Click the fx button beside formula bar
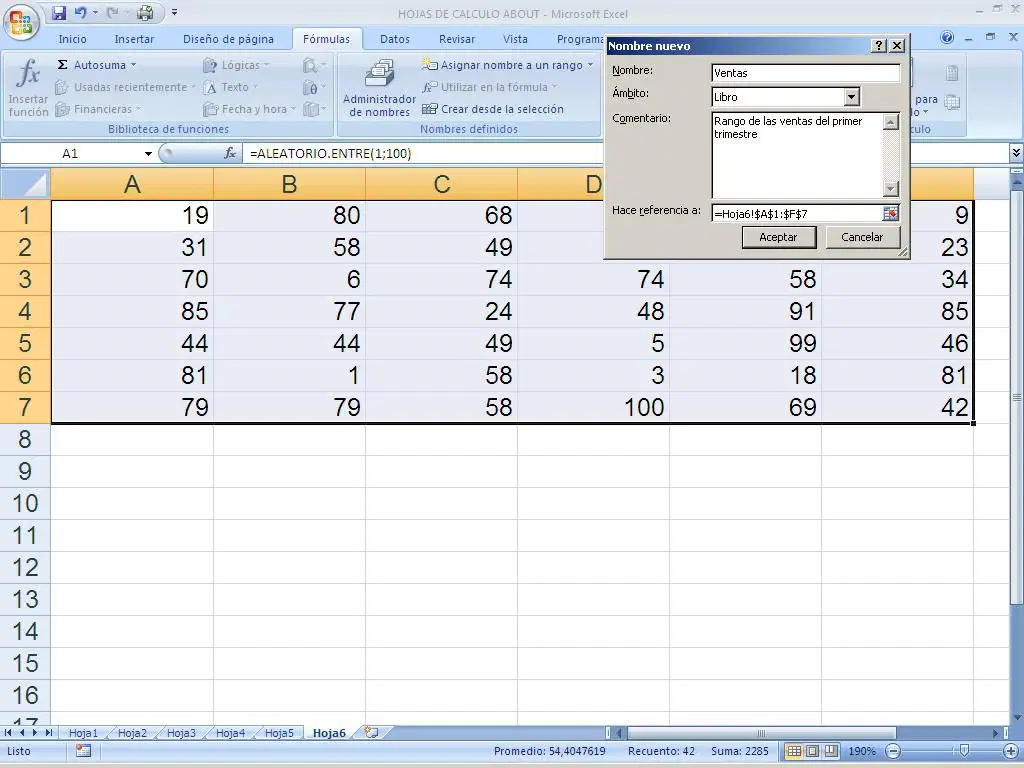The image size is (1024, 768). click(230, 153)
